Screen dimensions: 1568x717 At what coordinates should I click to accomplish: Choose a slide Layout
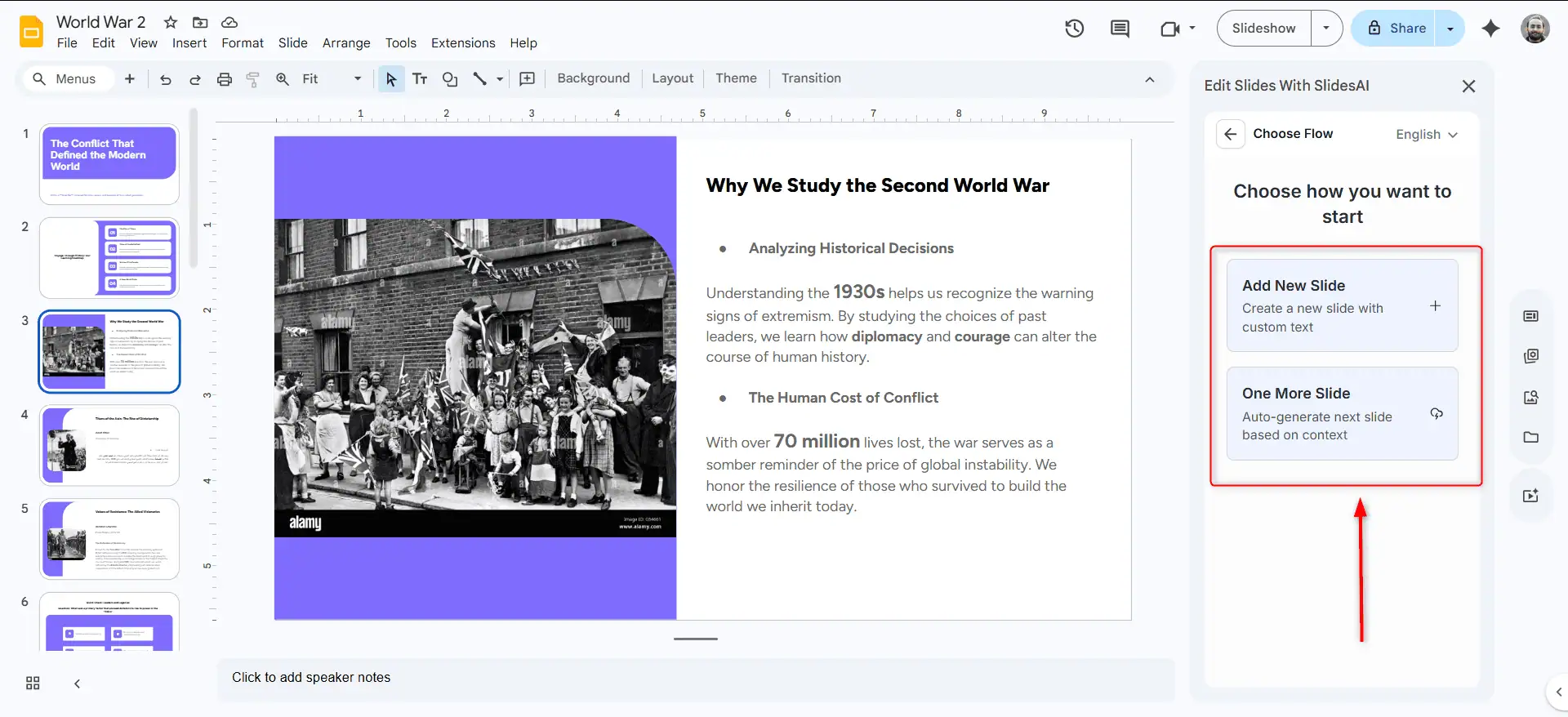pos(672,78)
